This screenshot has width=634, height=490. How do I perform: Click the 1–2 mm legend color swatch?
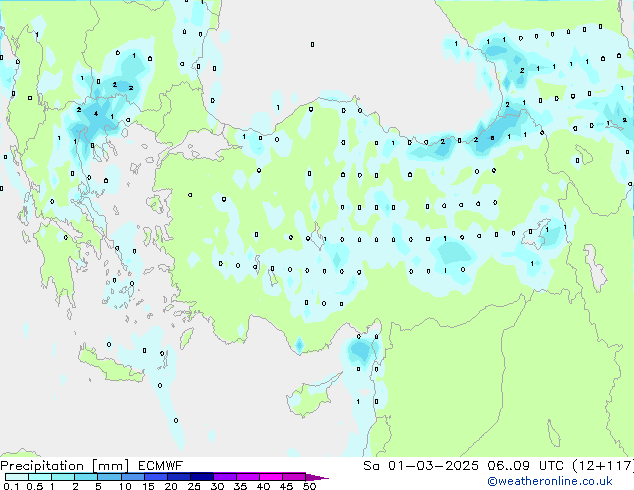click(63, 477)
